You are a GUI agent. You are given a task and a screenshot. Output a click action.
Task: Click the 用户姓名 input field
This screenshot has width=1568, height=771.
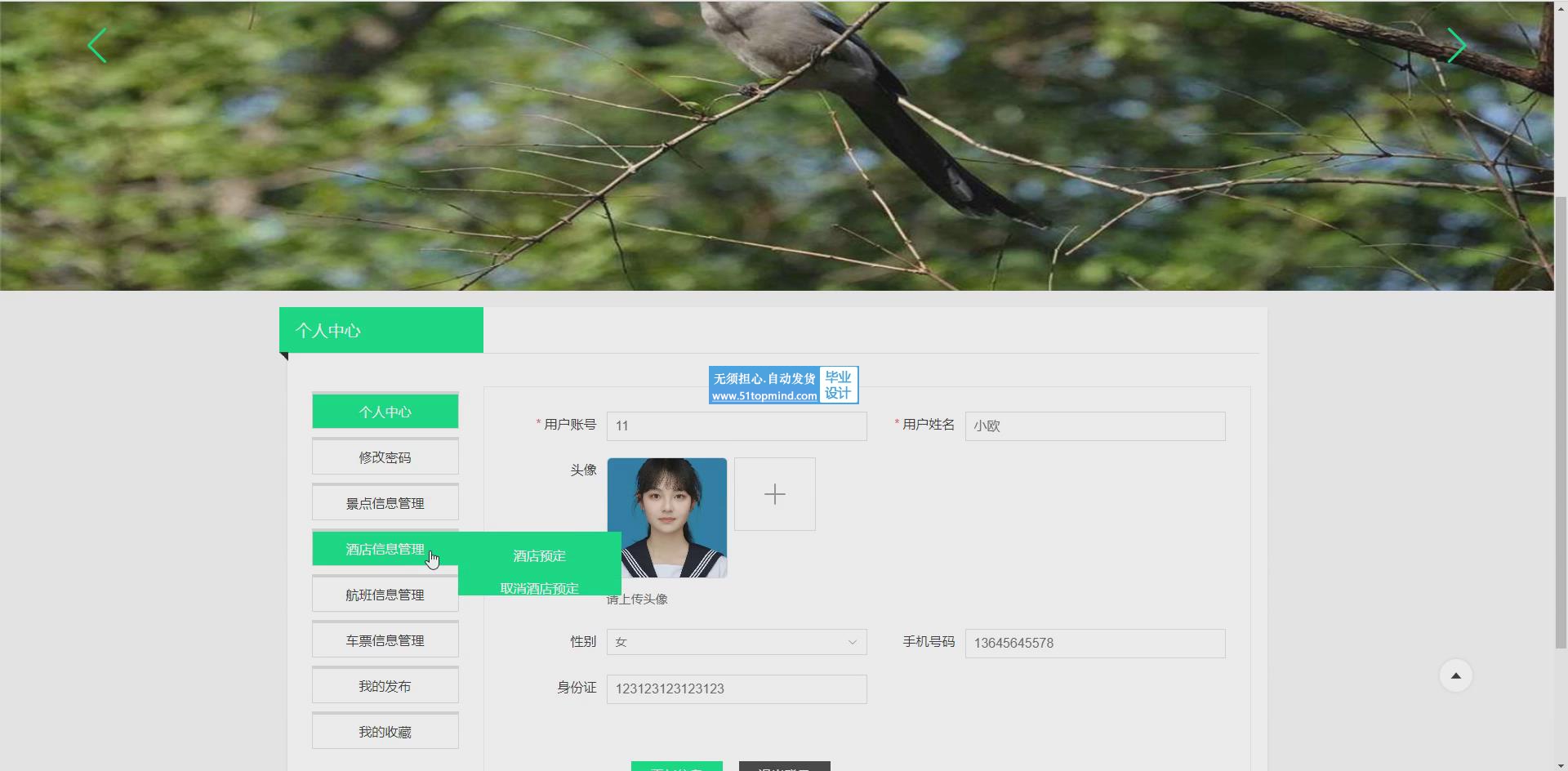click(x=1094, y=426)
